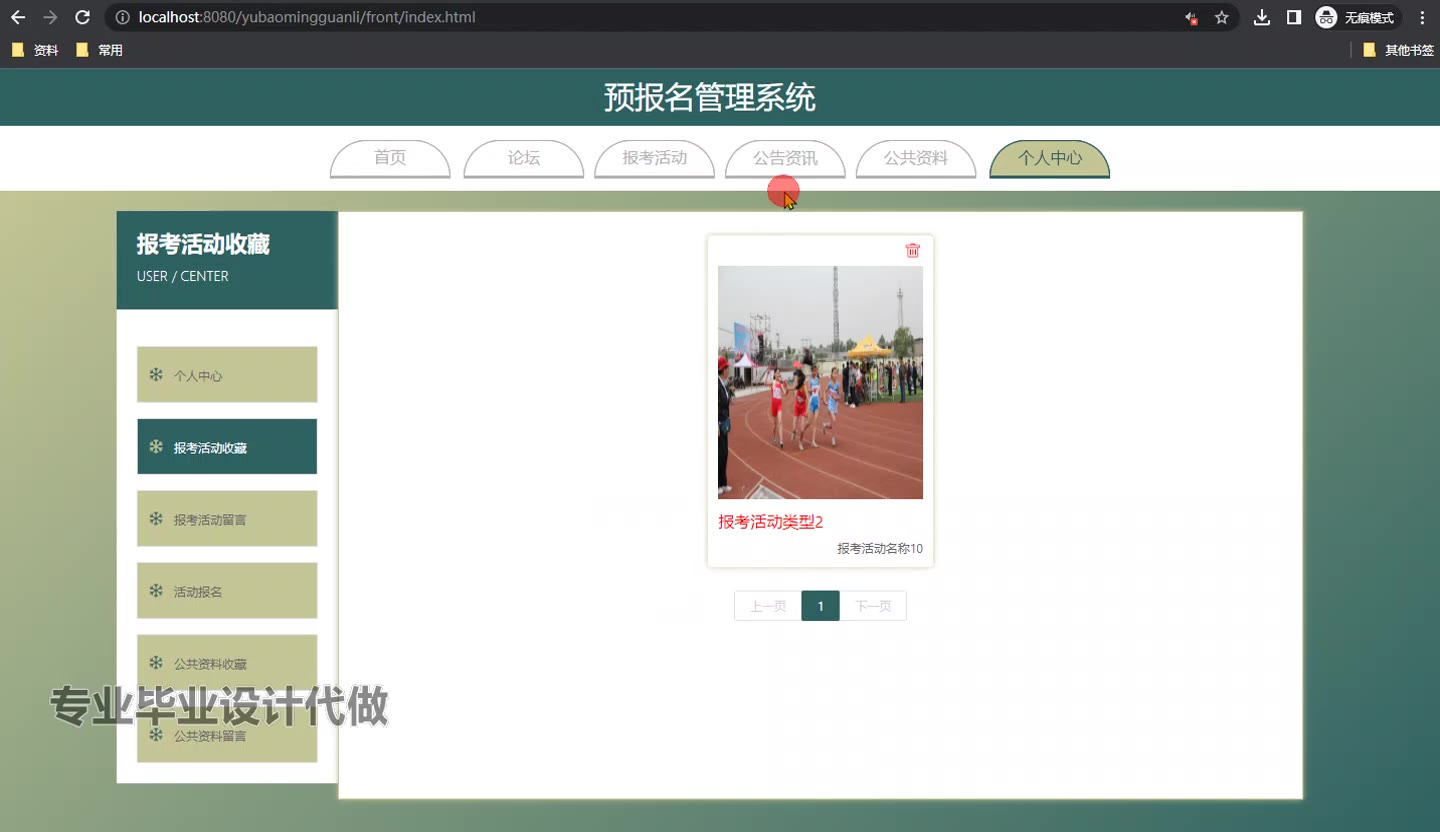The image size is (1440, 832).
Task: Open 活动报名 sidebar item
Action: click(227, 591)
